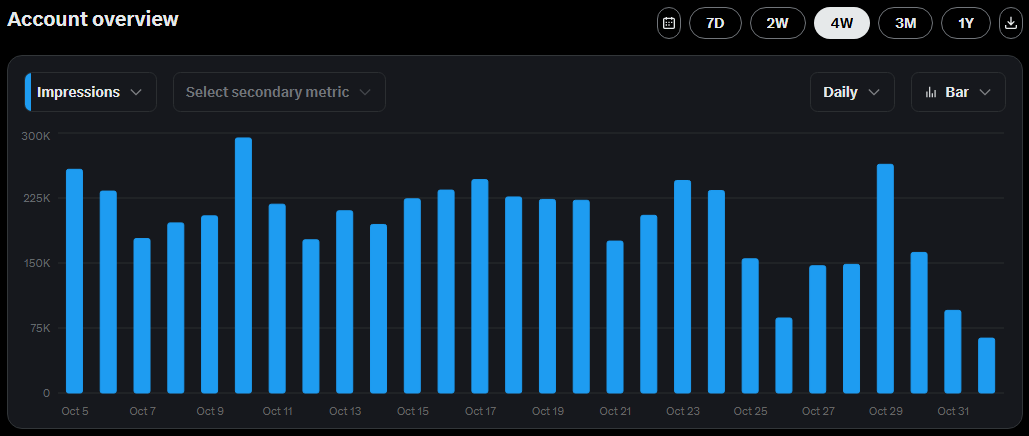This screenshot has width=1029, height=436.
Task: Click the bar chart icon in chart type selector
Action: 931,92
